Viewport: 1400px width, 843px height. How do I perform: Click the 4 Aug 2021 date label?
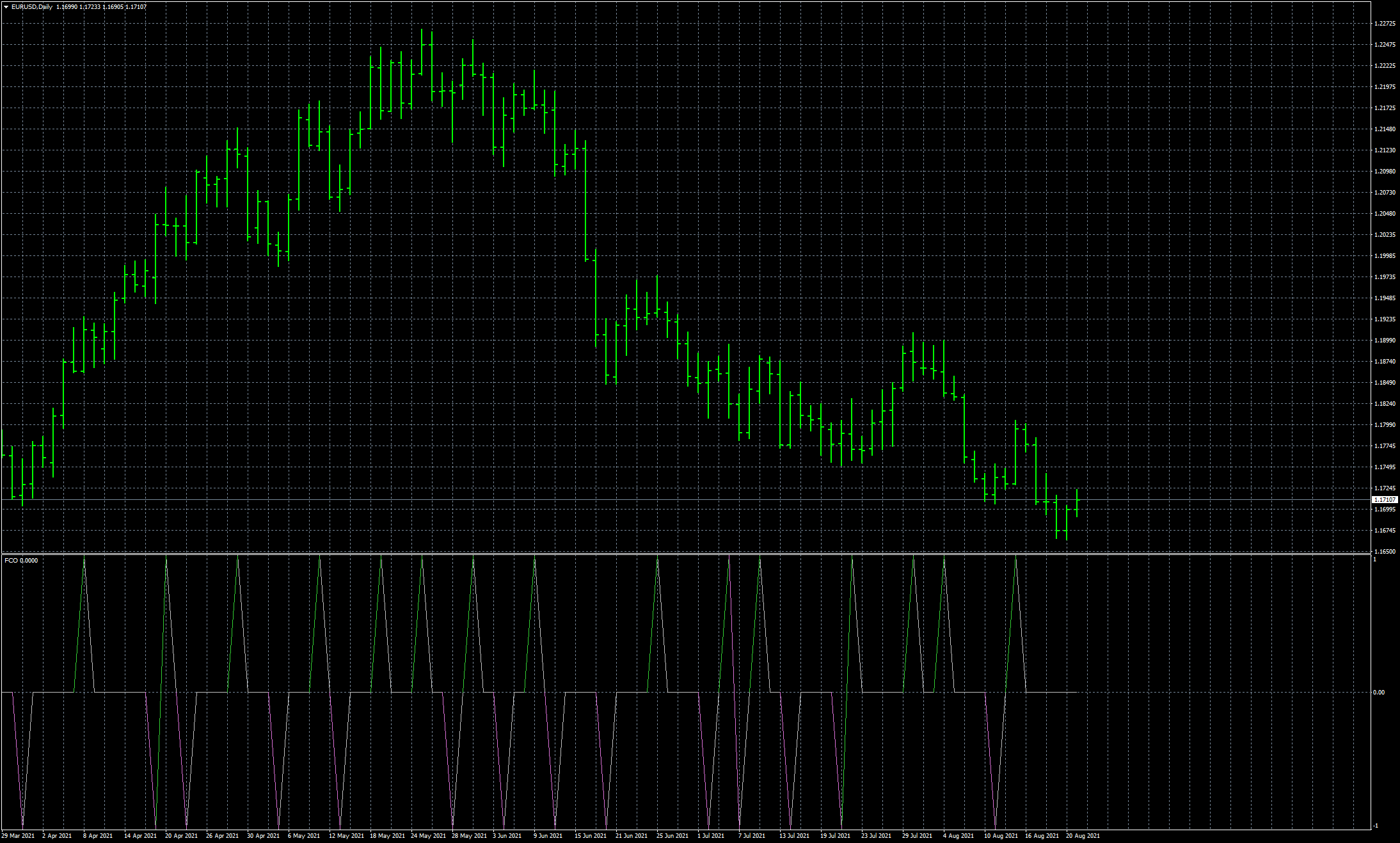[x=959, y=836]
